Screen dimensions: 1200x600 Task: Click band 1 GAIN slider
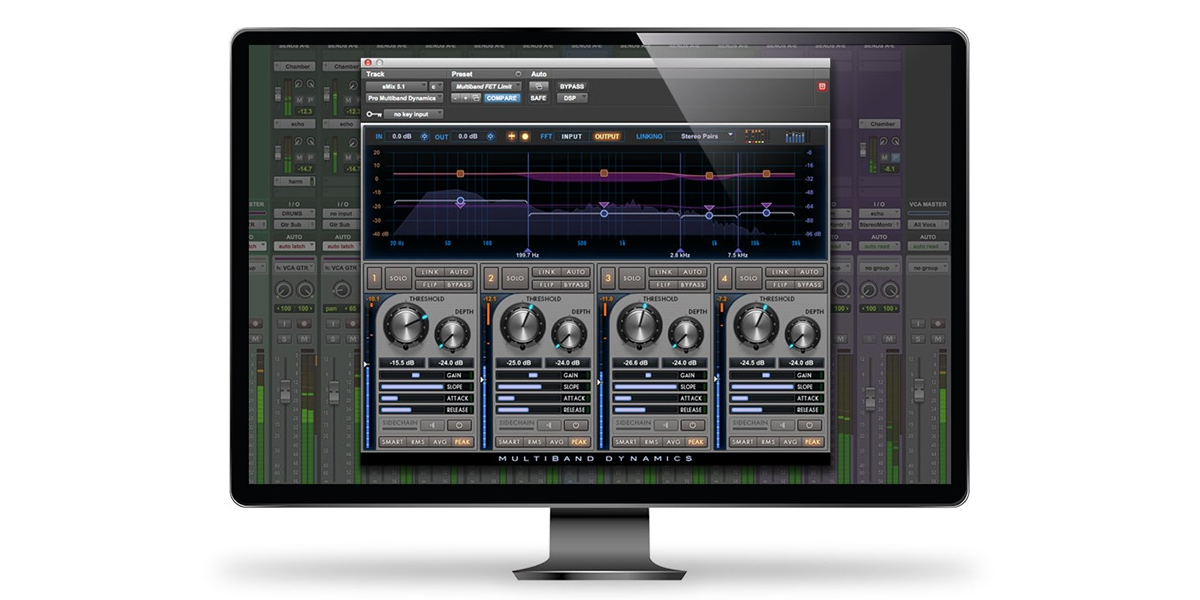412,375
